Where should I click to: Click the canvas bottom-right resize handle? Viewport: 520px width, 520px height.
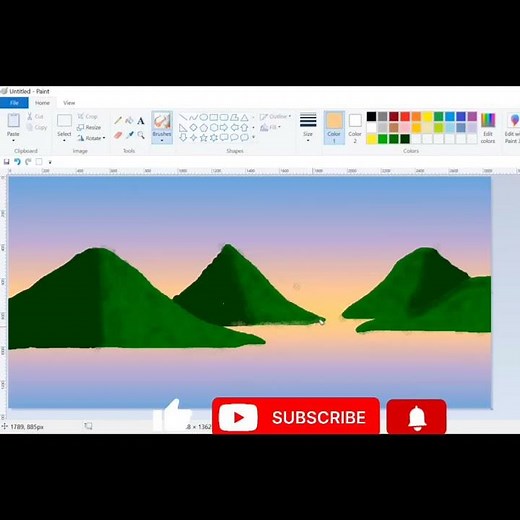[x=492, y=409]
